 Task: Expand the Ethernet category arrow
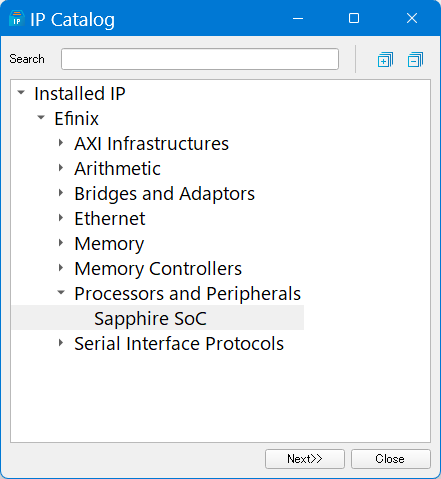tap(61, 218)
